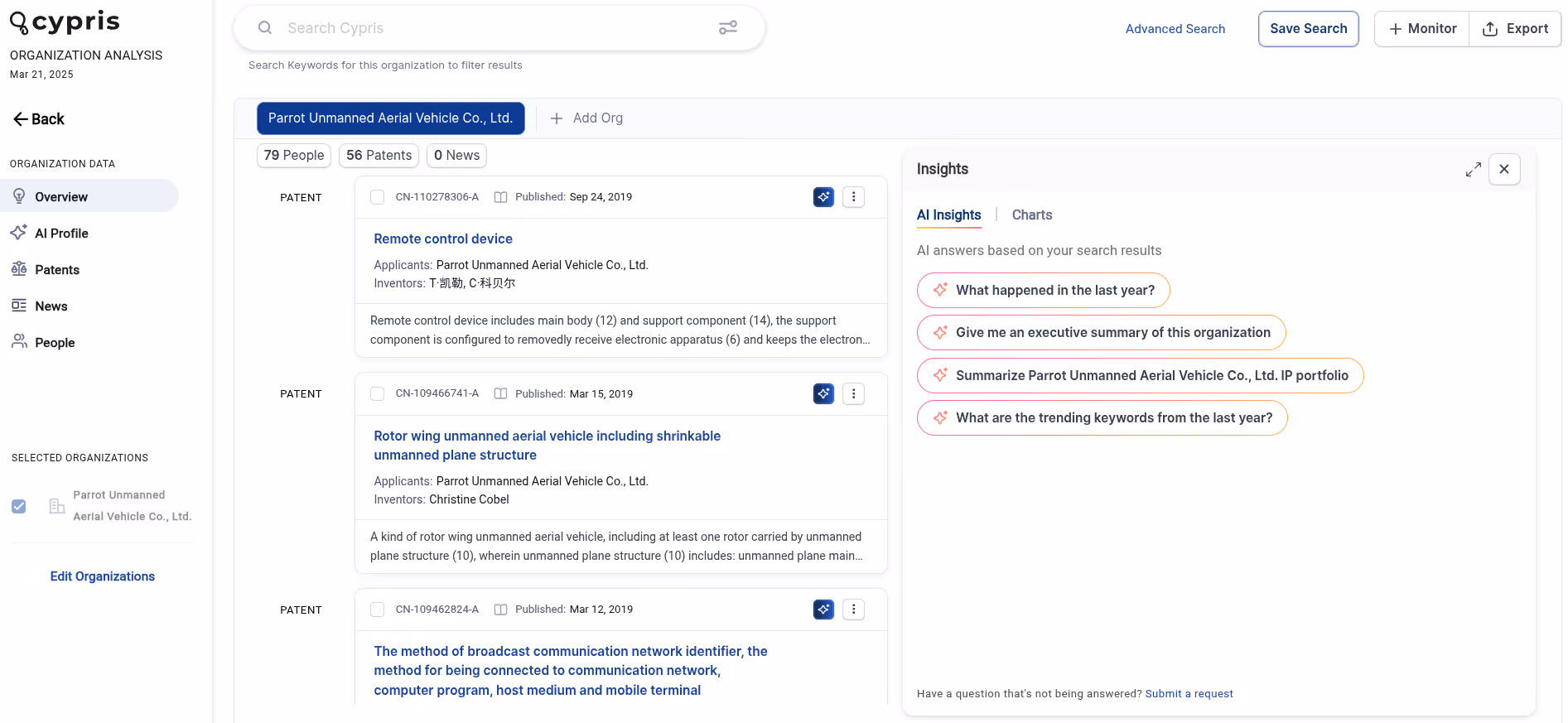The width and height of the screenshot is (1568, 723).
Task: Click the Patents scales icon
Action: point(19,269)
